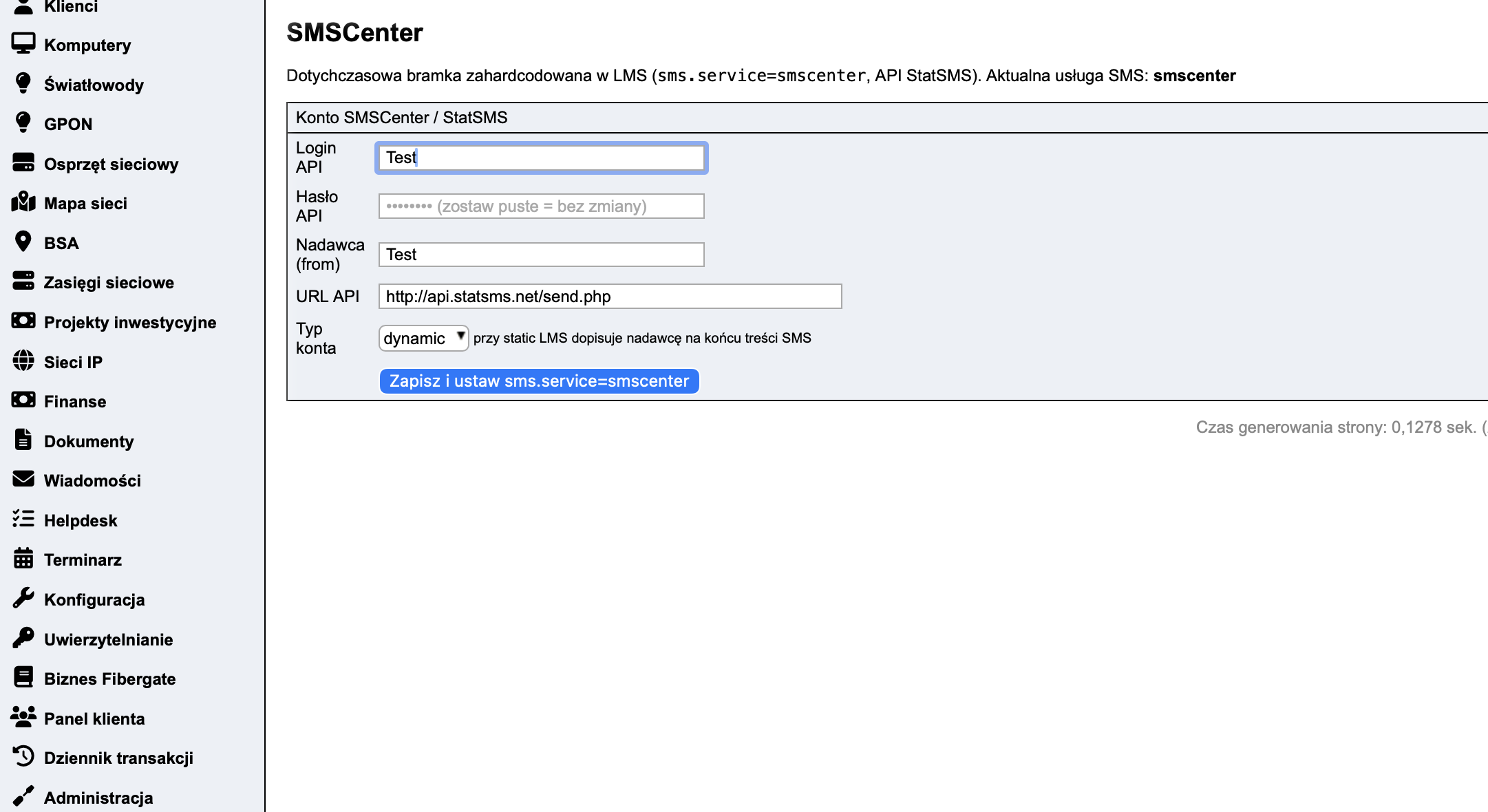Click the Sieci IP globe icon
The image size is (1488, 812).
click(x=23, y=361)
